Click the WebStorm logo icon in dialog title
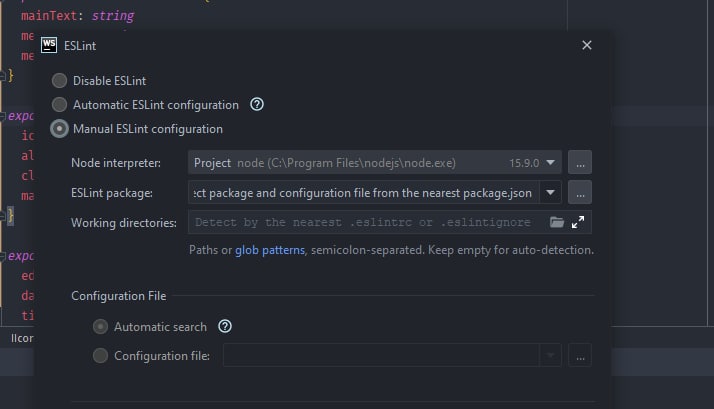Viewport: 714px width, 409px height. tap(49, 44)
